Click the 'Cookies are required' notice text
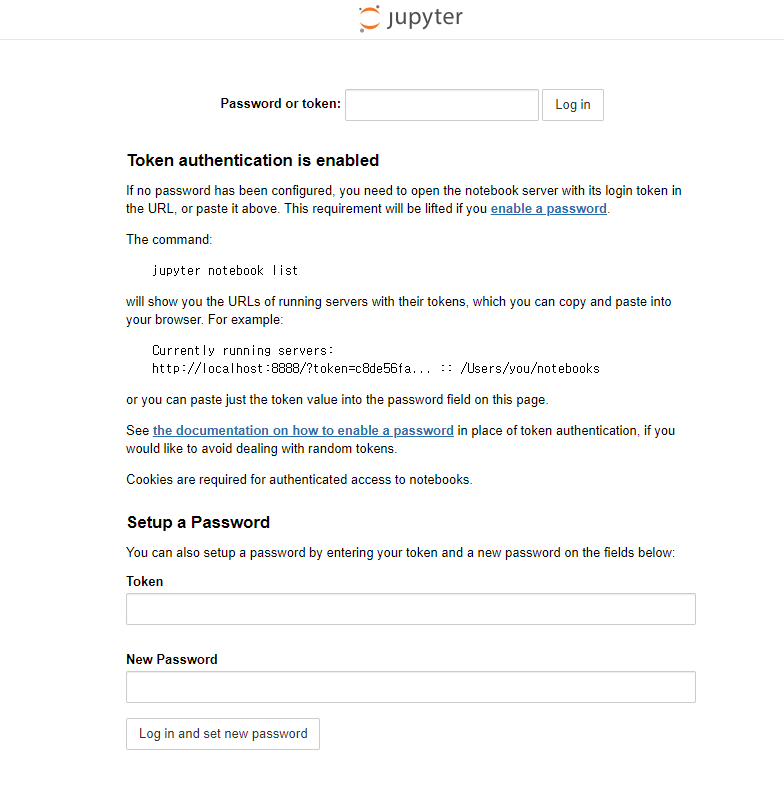784x798 pixels. click(x=299, y=479)
